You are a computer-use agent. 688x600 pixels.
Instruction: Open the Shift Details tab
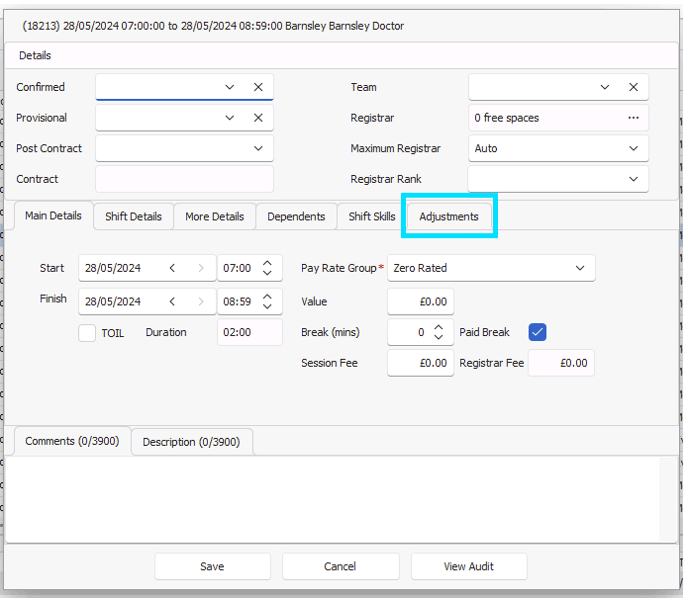tap(133, 216)
